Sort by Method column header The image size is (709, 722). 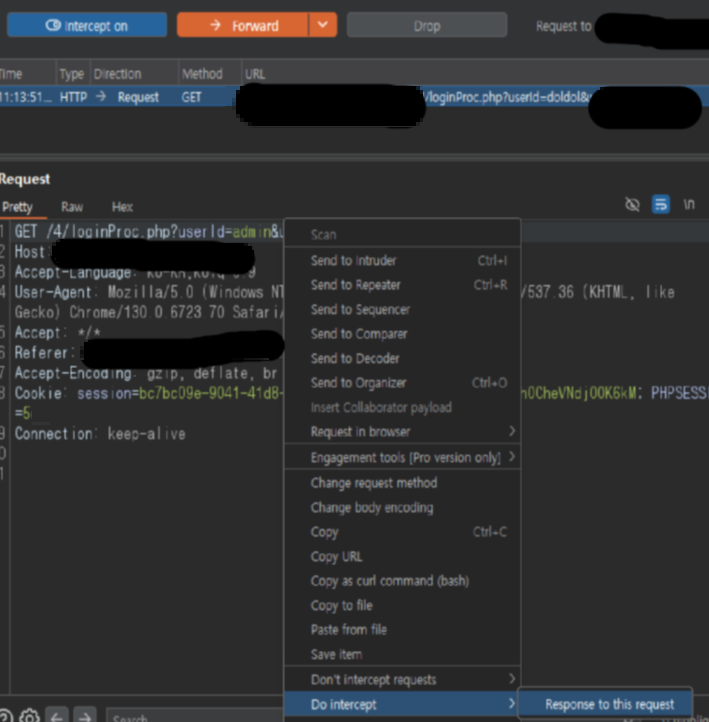(x=209, y=74)
